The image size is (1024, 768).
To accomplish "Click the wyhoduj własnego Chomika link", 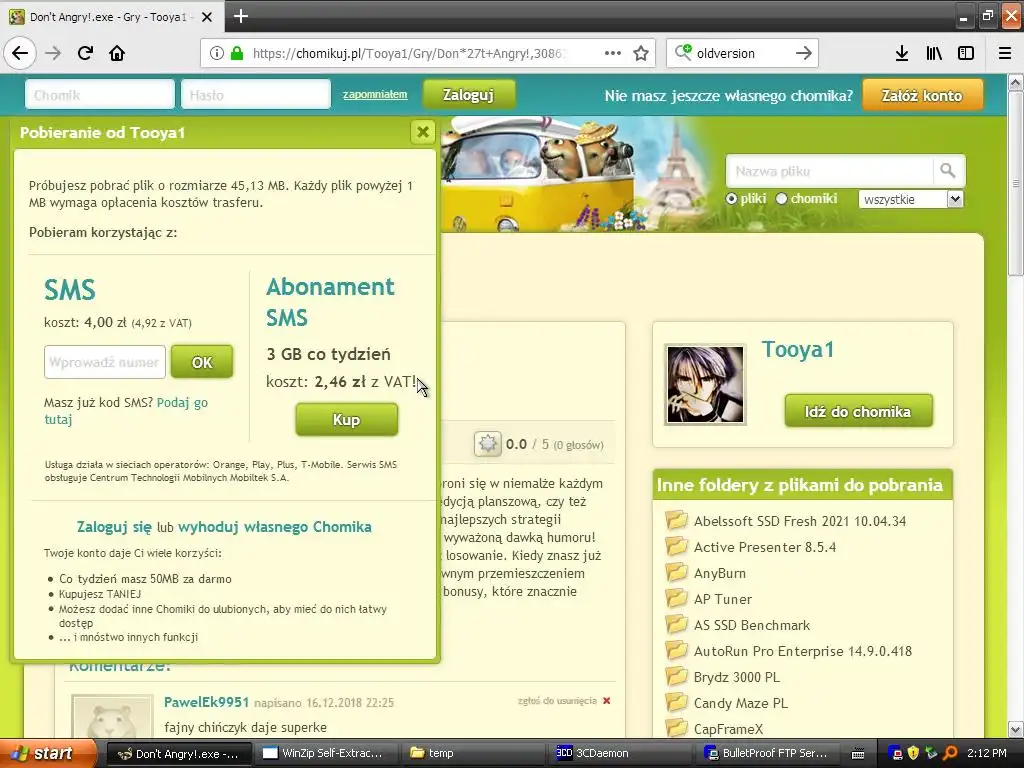I will coord(275,526).
